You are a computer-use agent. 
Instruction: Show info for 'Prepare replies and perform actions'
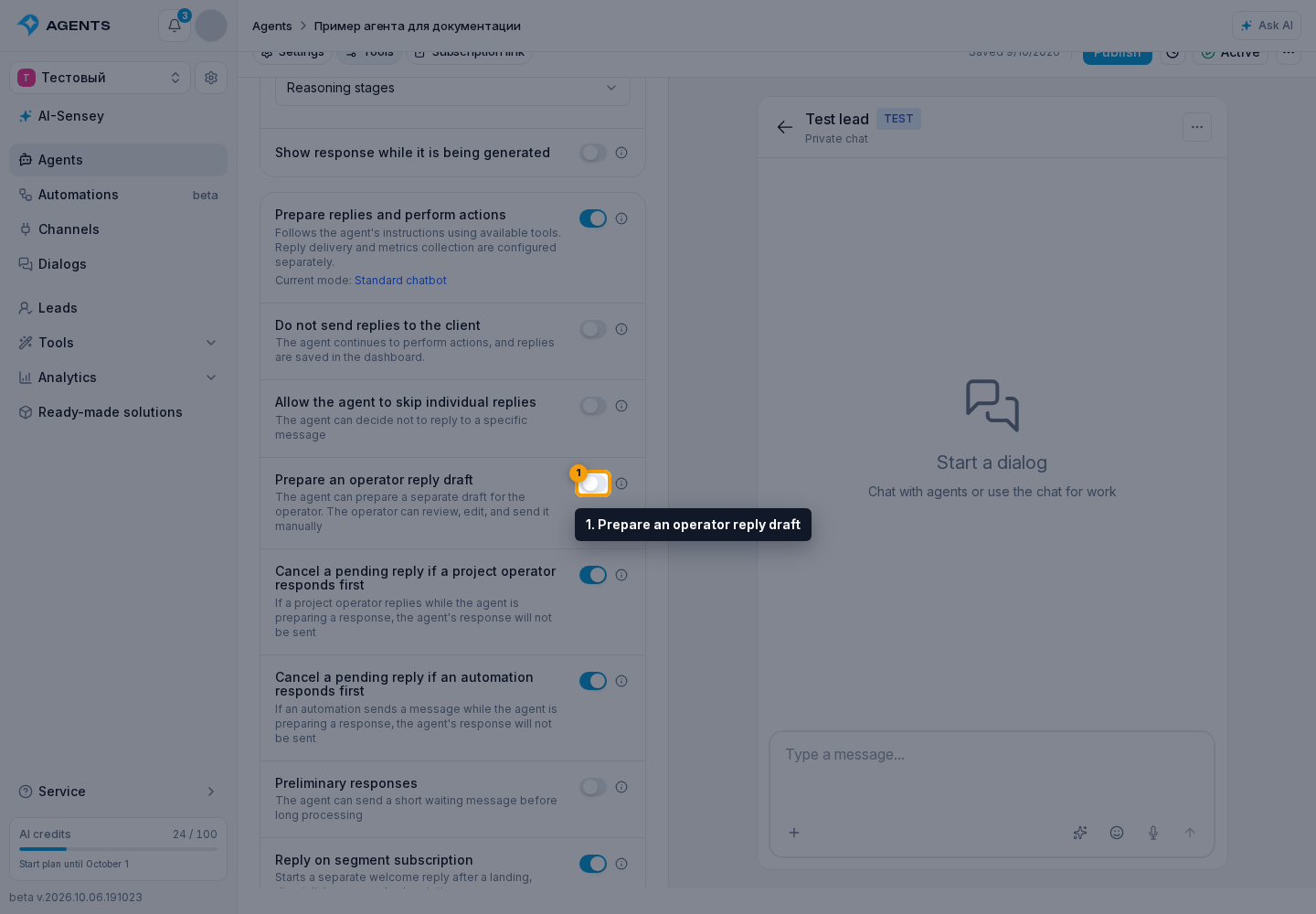tap(621, 218)
